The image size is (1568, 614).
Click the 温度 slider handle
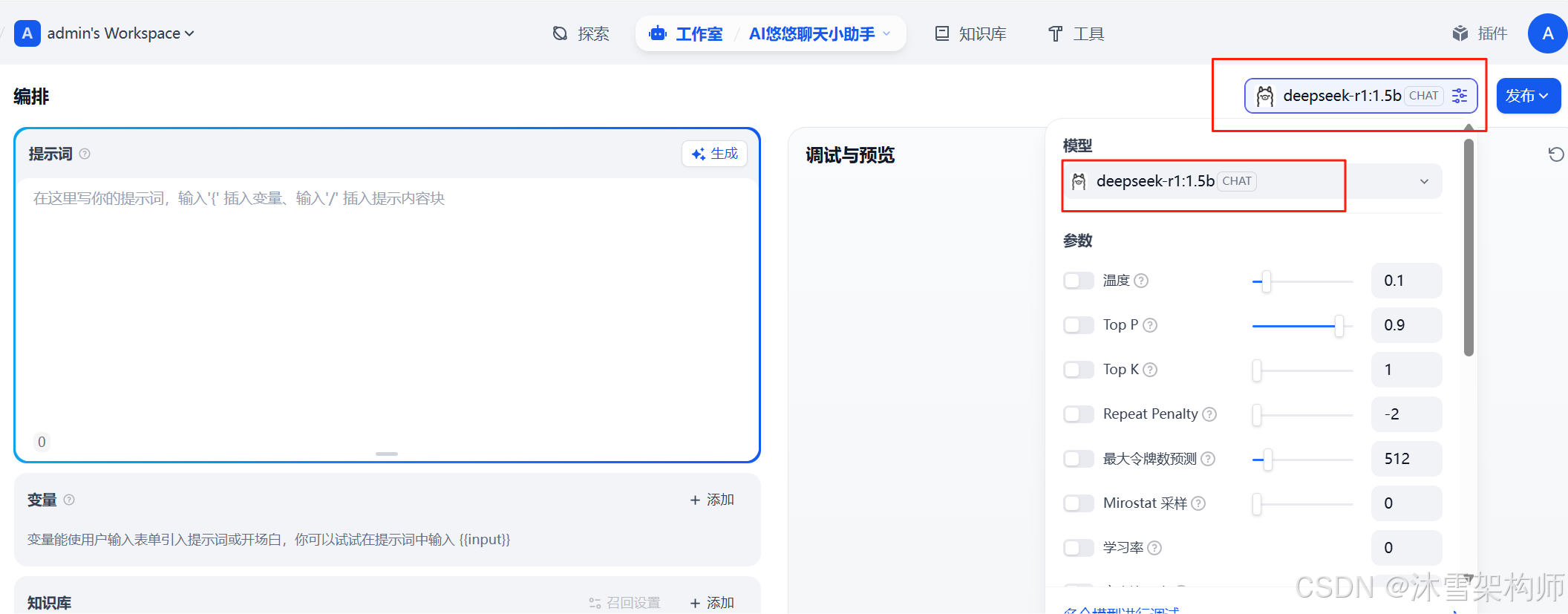[x=1267, y=281]
